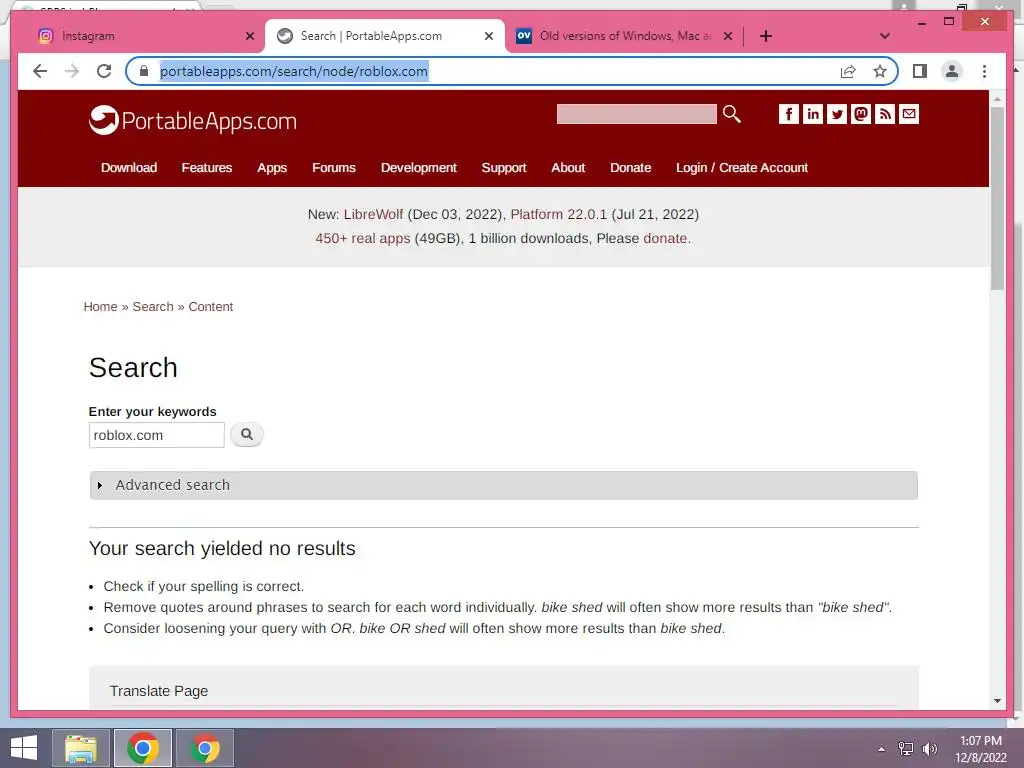Click the PortableApps.com logo

point(193,120)
